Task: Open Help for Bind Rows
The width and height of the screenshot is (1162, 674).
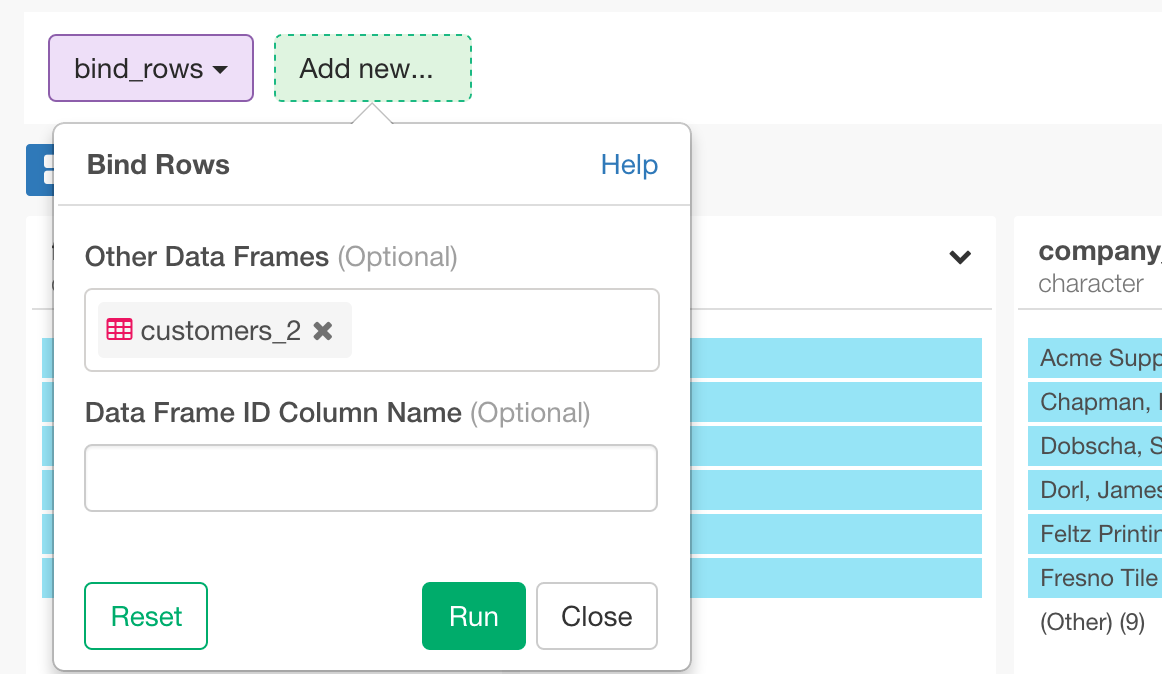Action: [629, 164]
